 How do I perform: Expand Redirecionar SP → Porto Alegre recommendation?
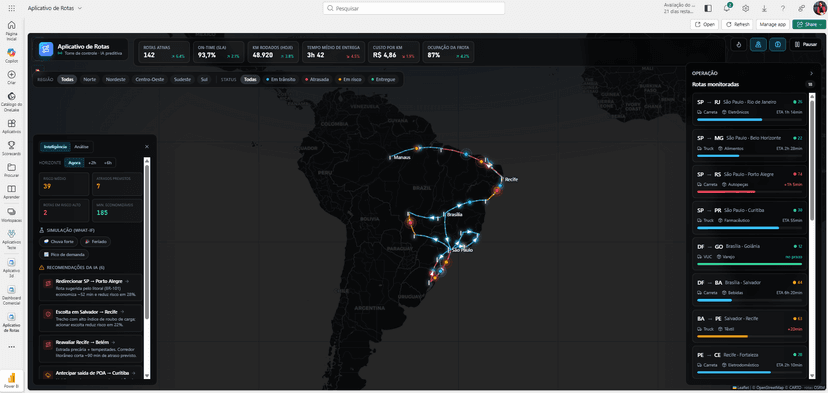pos(90,287)
